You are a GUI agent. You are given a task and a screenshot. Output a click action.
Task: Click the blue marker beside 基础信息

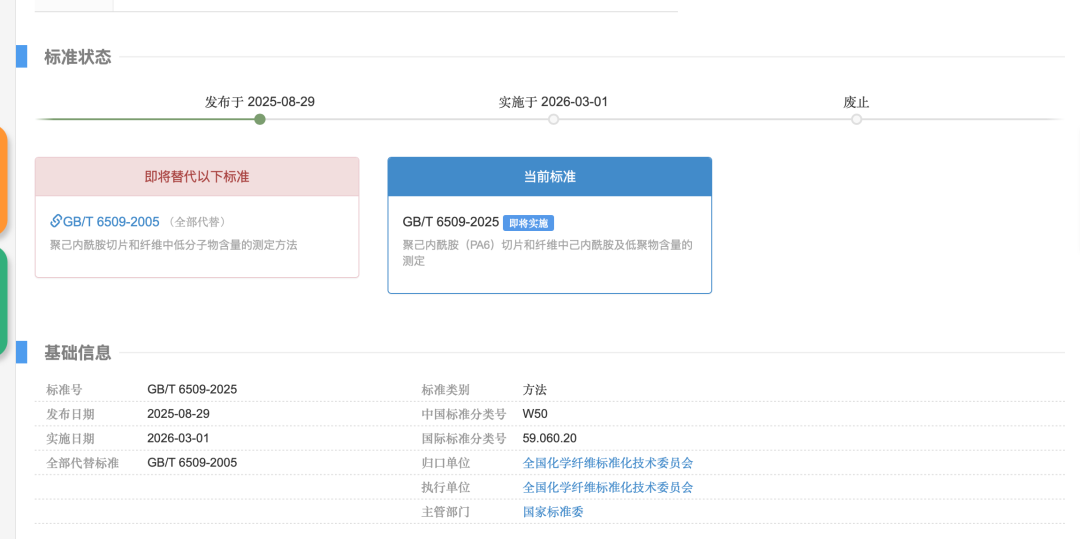pyautogui.click(x=21, y=352)
